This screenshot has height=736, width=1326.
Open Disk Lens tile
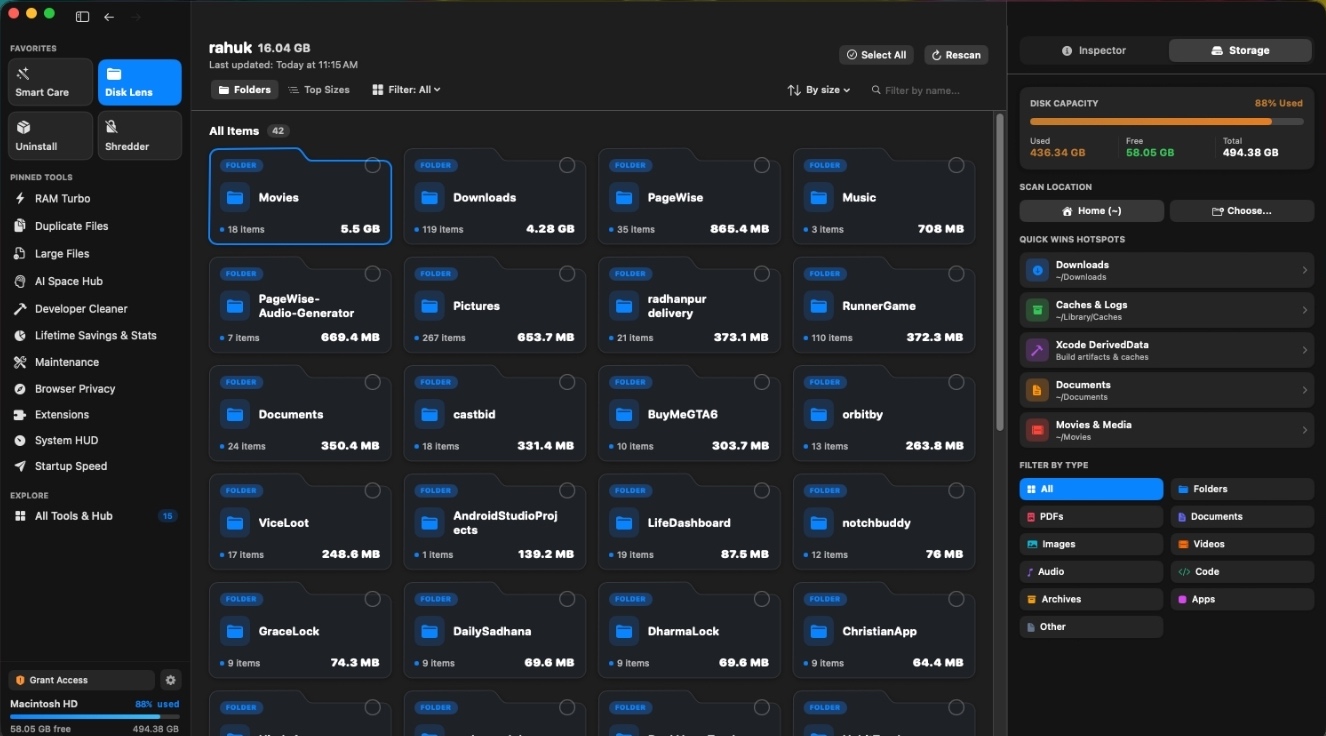tap(140, 82)
